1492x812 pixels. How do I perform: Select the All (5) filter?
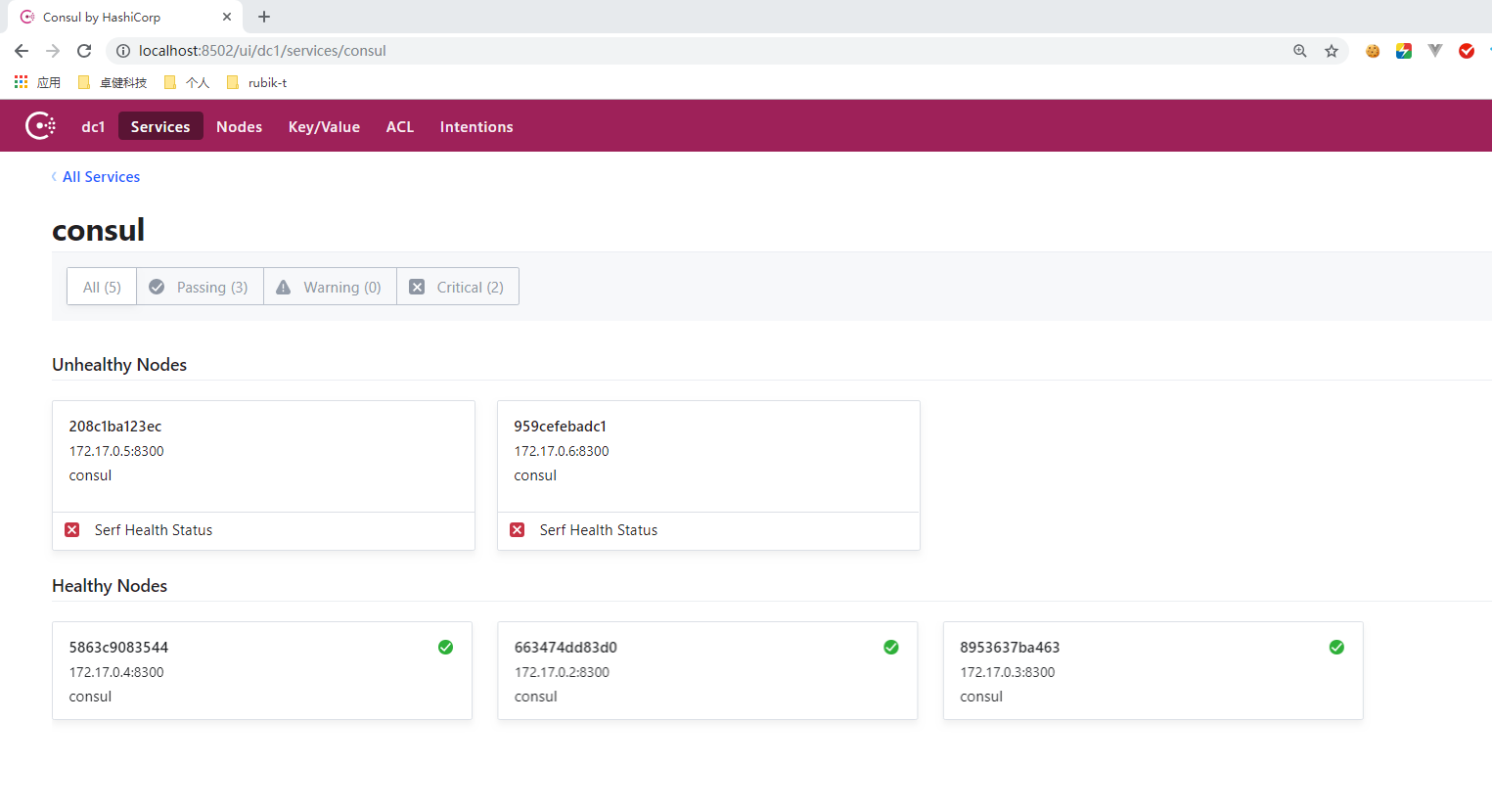pyautogui.click(x=102, y=287)
